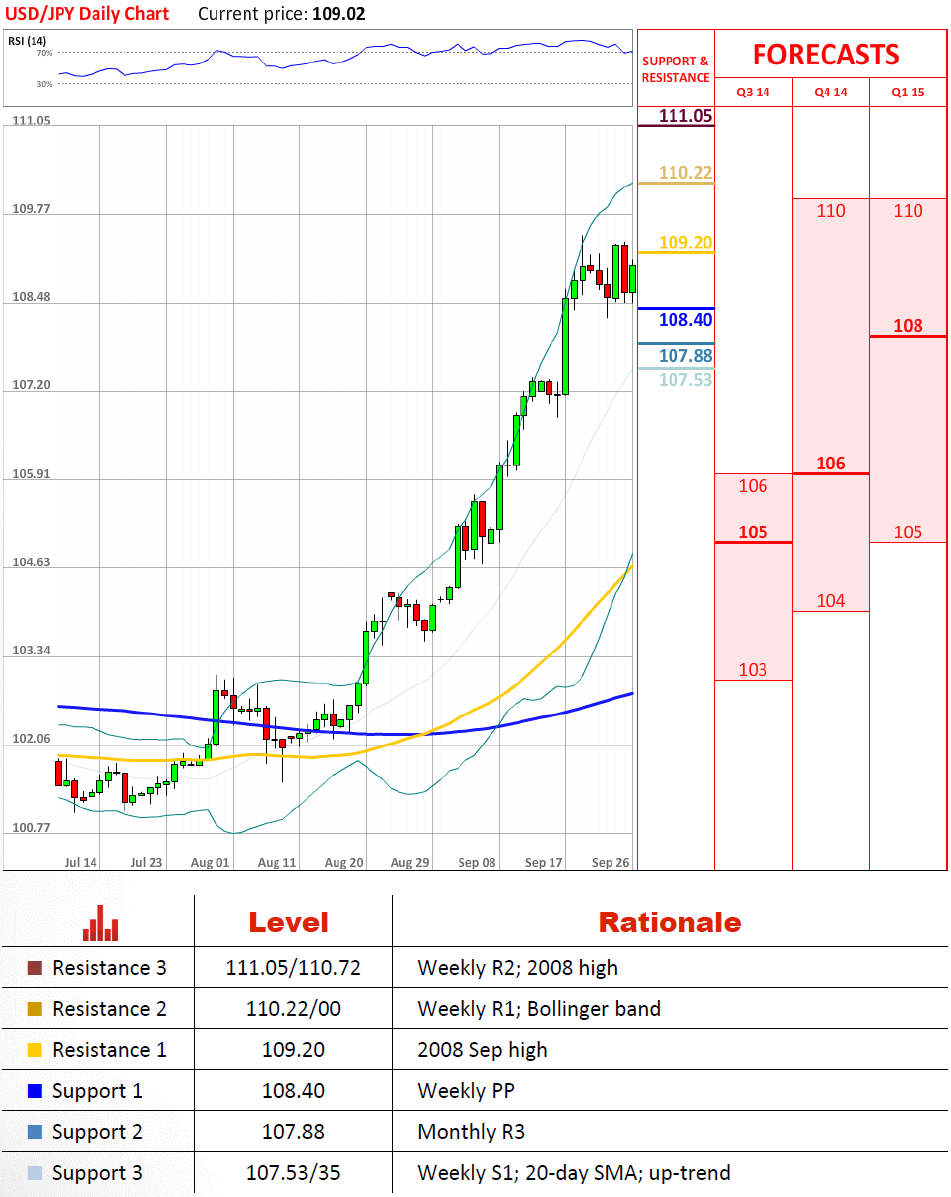Click the Resistance 3 dark red color square
951x1197 pixels.
click(x=35, y=968)
